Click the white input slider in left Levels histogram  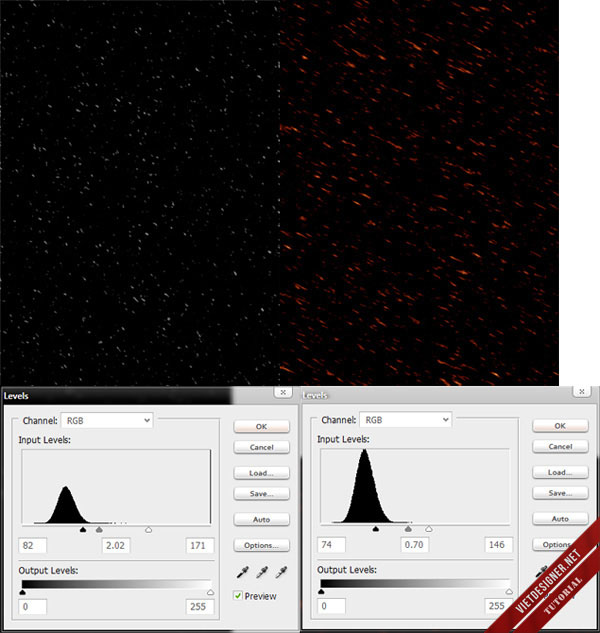(149, 530)
